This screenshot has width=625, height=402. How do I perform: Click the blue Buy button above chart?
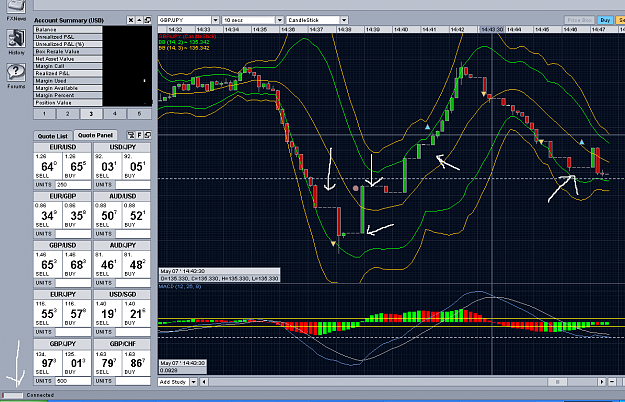click(x=605, y=20)
